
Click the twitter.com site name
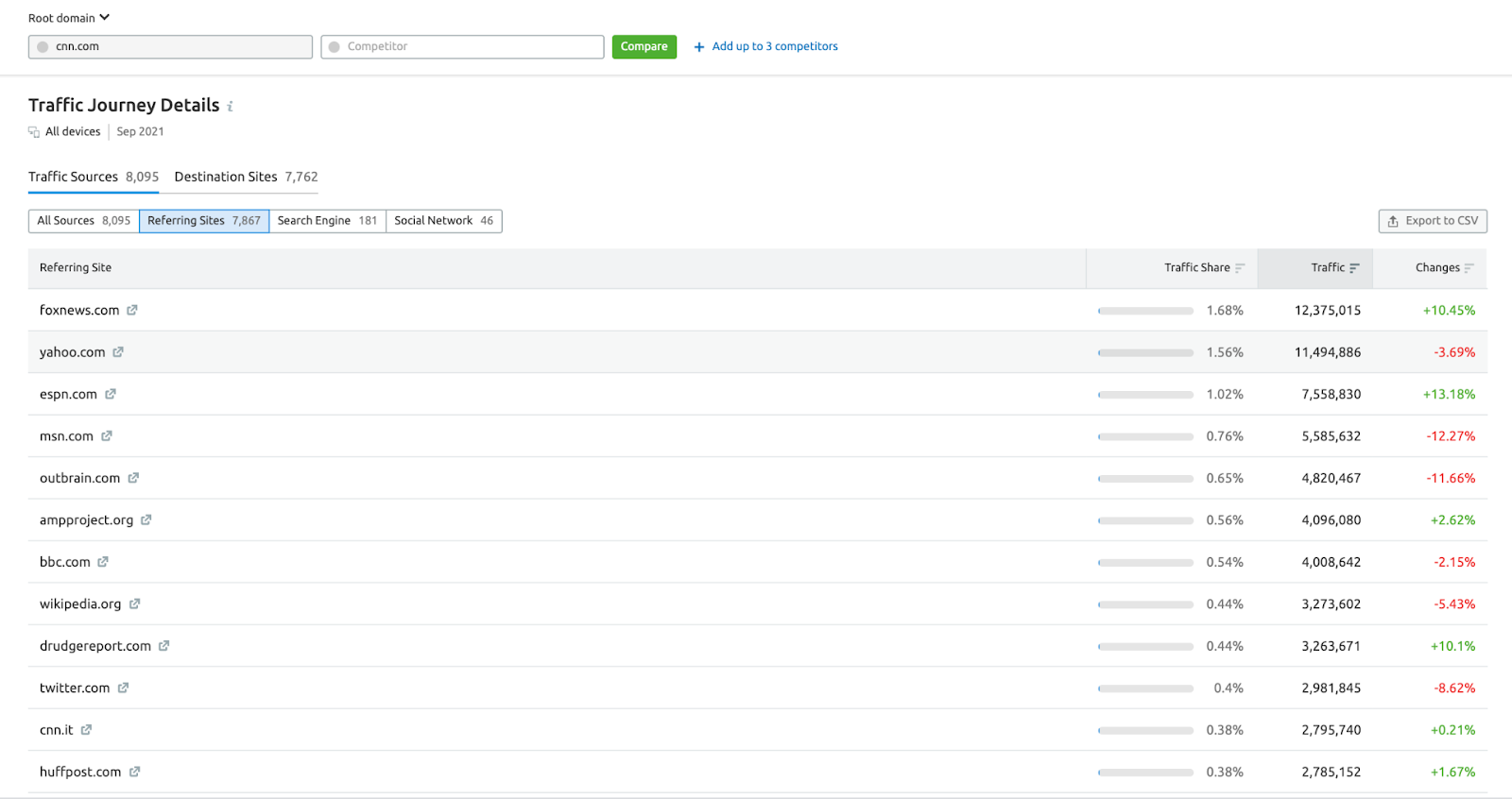tap(75, 688)
